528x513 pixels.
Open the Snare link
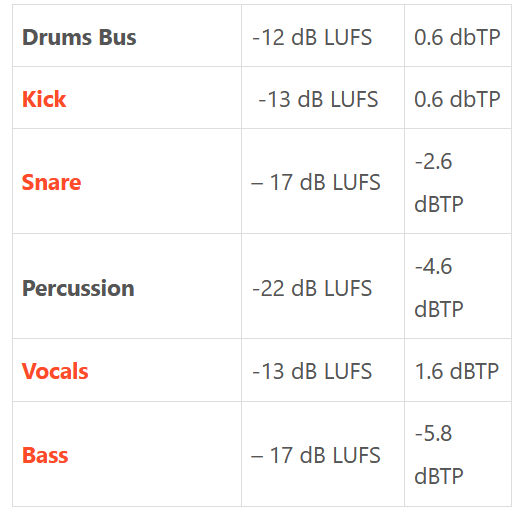point(52,183)
